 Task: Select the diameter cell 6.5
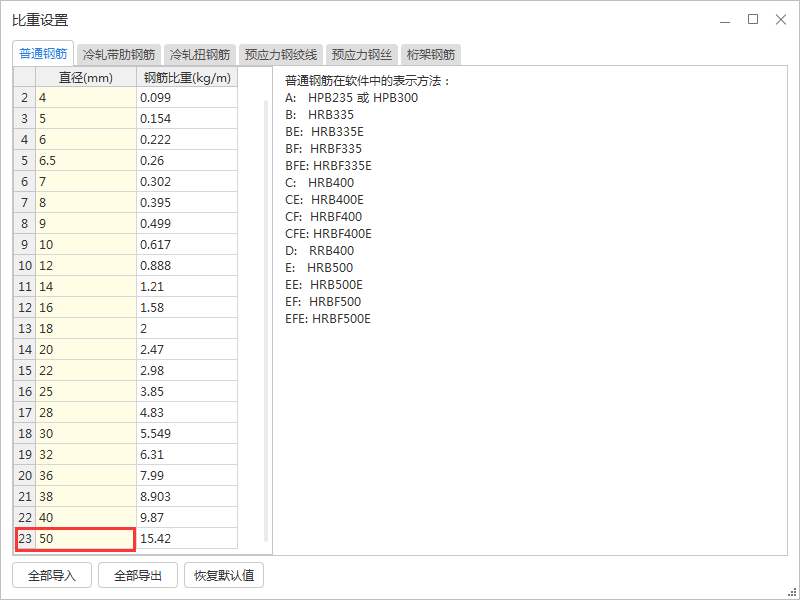(x=86, y=161)
